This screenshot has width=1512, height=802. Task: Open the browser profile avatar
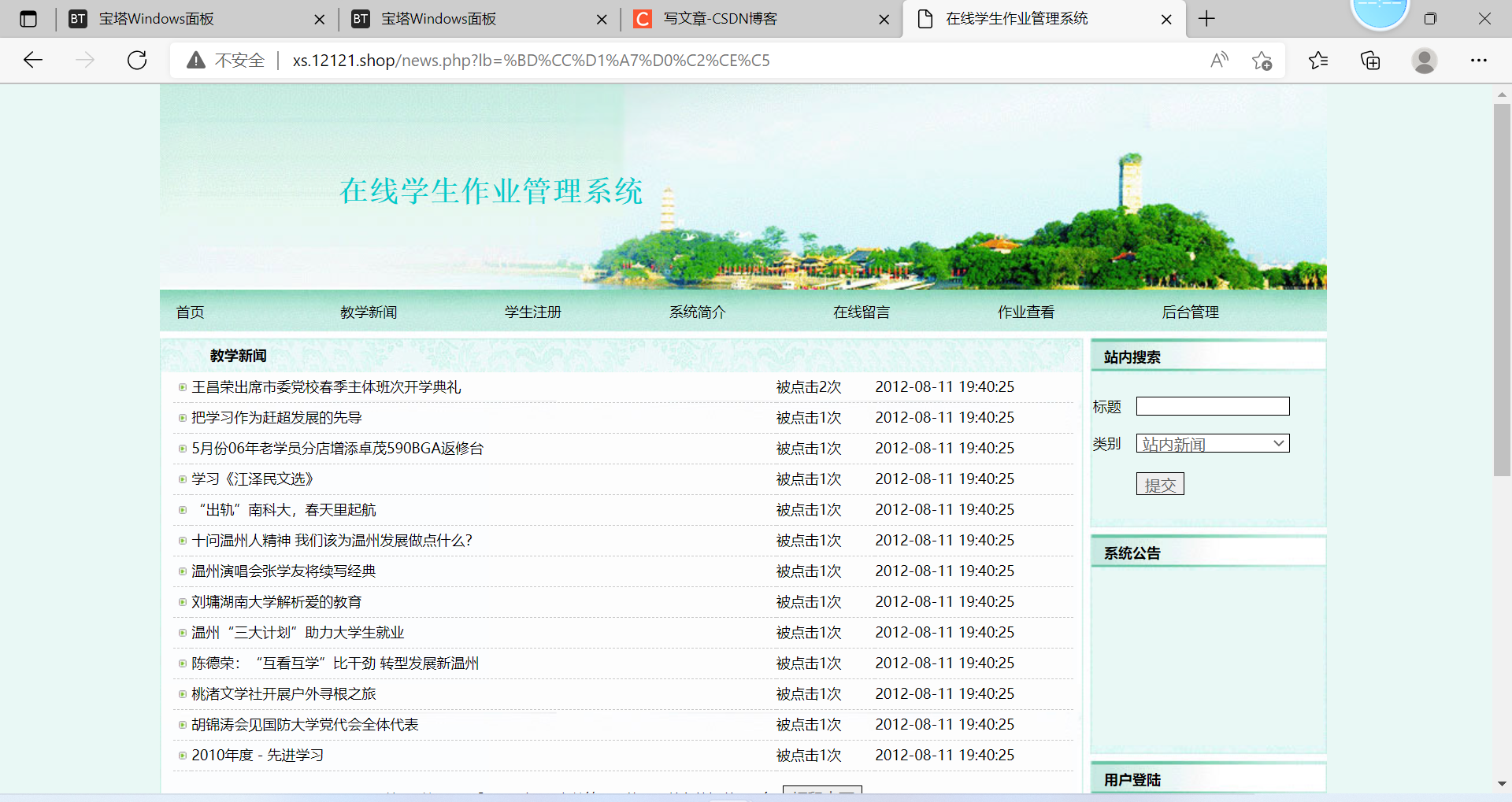click(1424, 60)
